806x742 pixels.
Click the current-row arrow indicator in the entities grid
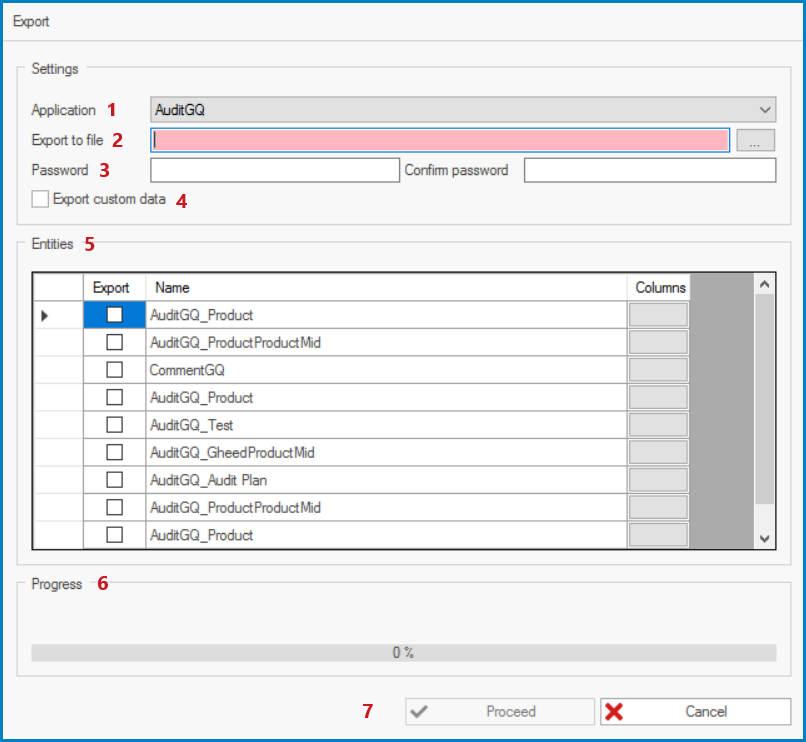point(45,315)
